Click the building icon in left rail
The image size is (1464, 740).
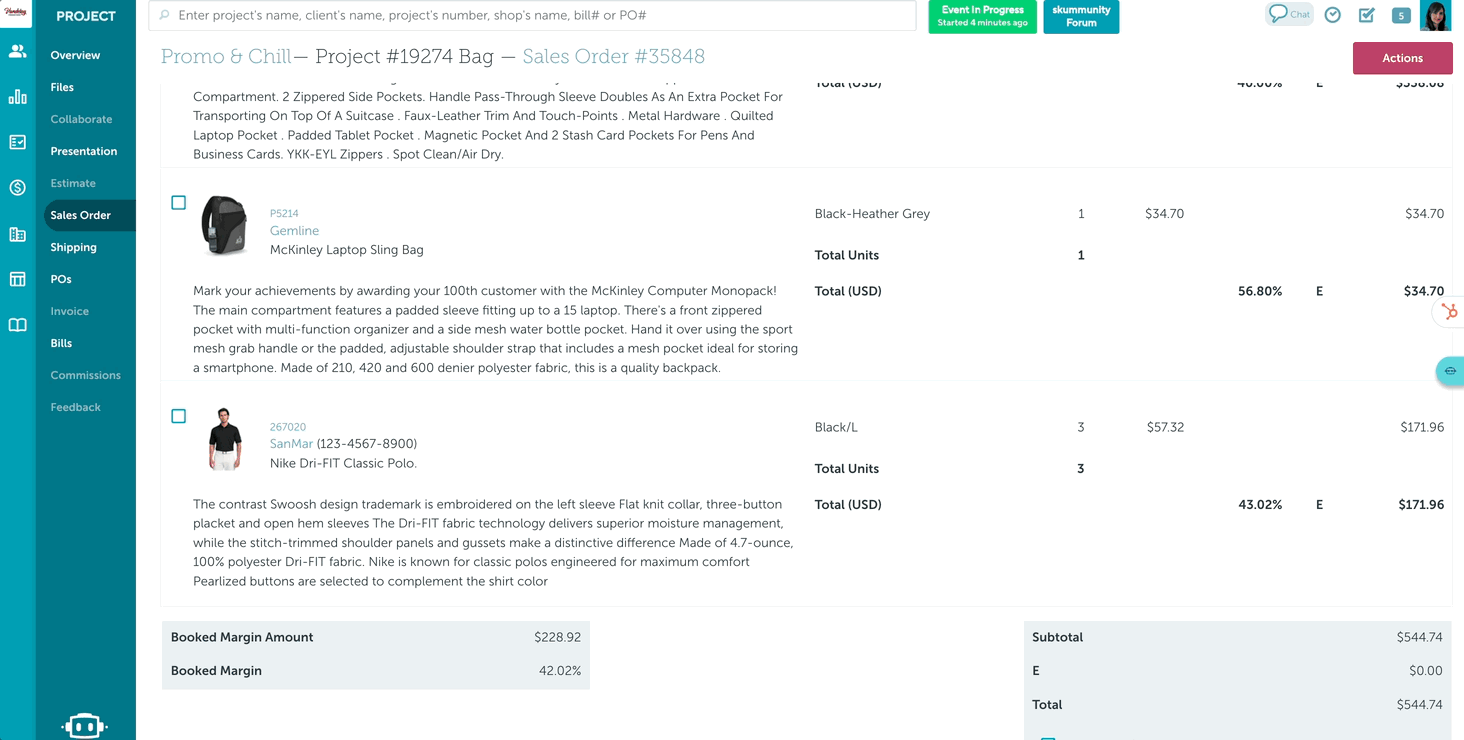(x=17, y=235)
